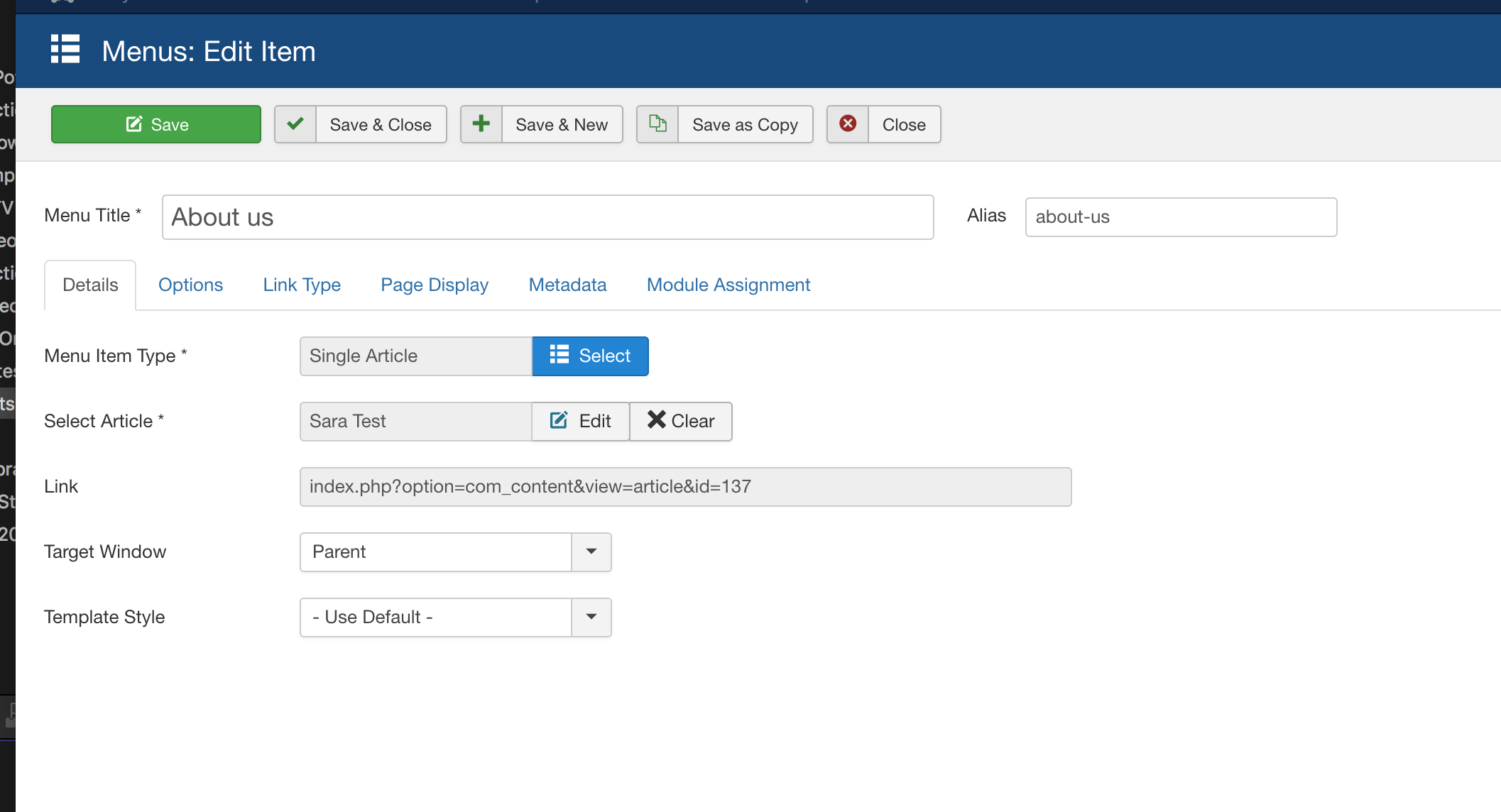Click the Save as Copy document icon
The width and height of the screenshot is (1501, 812).
[x=658, y=124]
